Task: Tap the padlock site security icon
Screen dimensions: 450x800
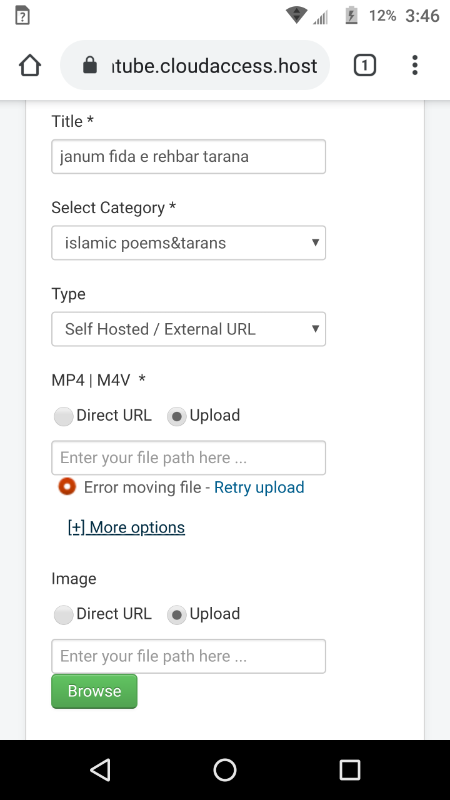Action: [x=90, y=65]
